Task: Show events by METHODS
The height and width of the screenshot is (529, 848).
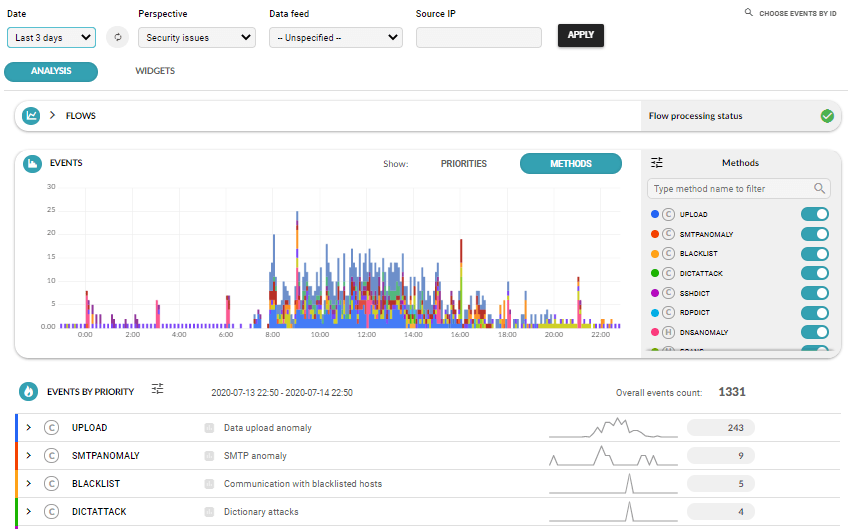Action: click(571, 163)
